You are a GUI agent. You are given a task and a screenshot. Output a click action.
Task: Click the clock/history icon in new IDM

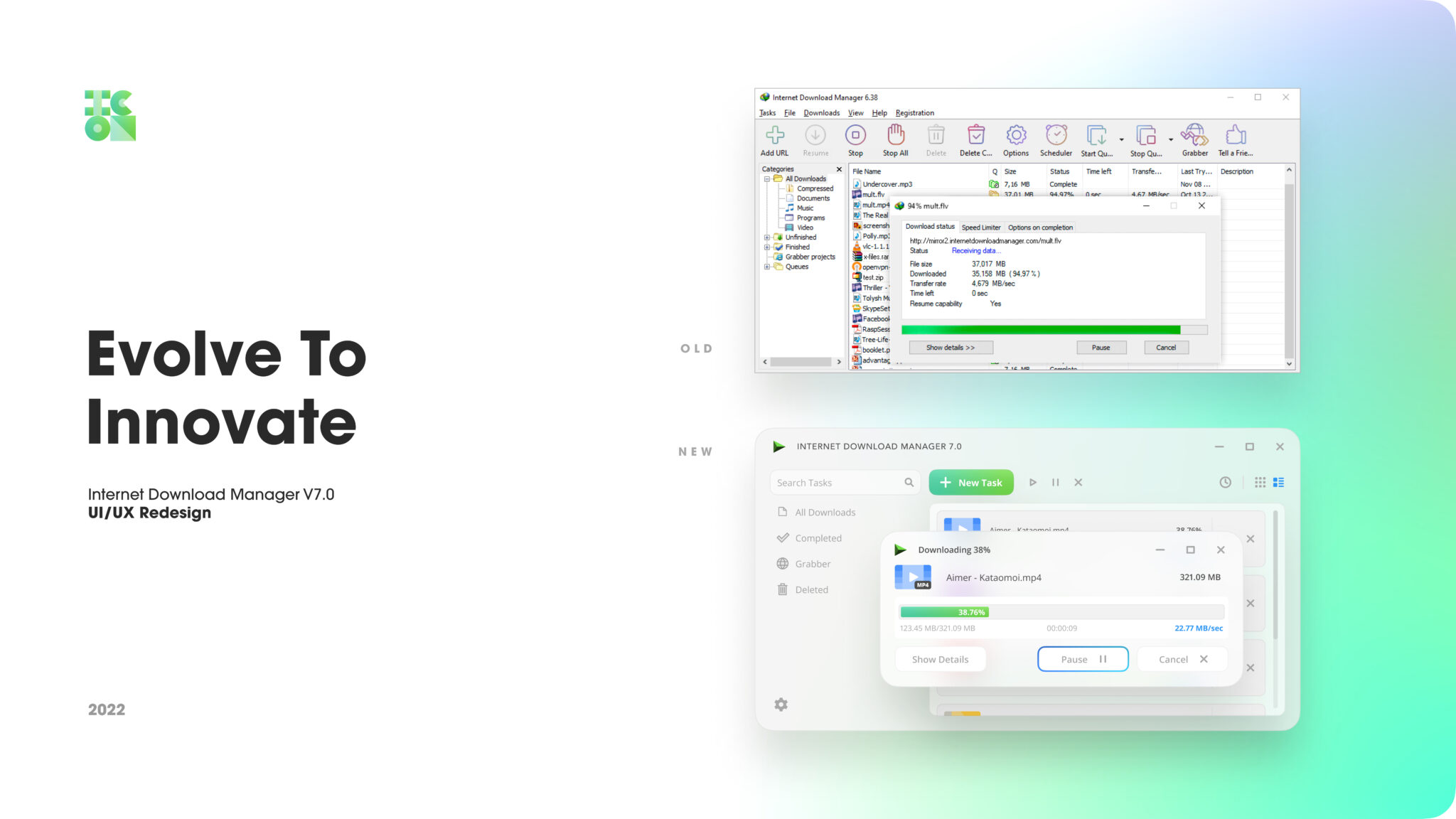[1225, 481]
